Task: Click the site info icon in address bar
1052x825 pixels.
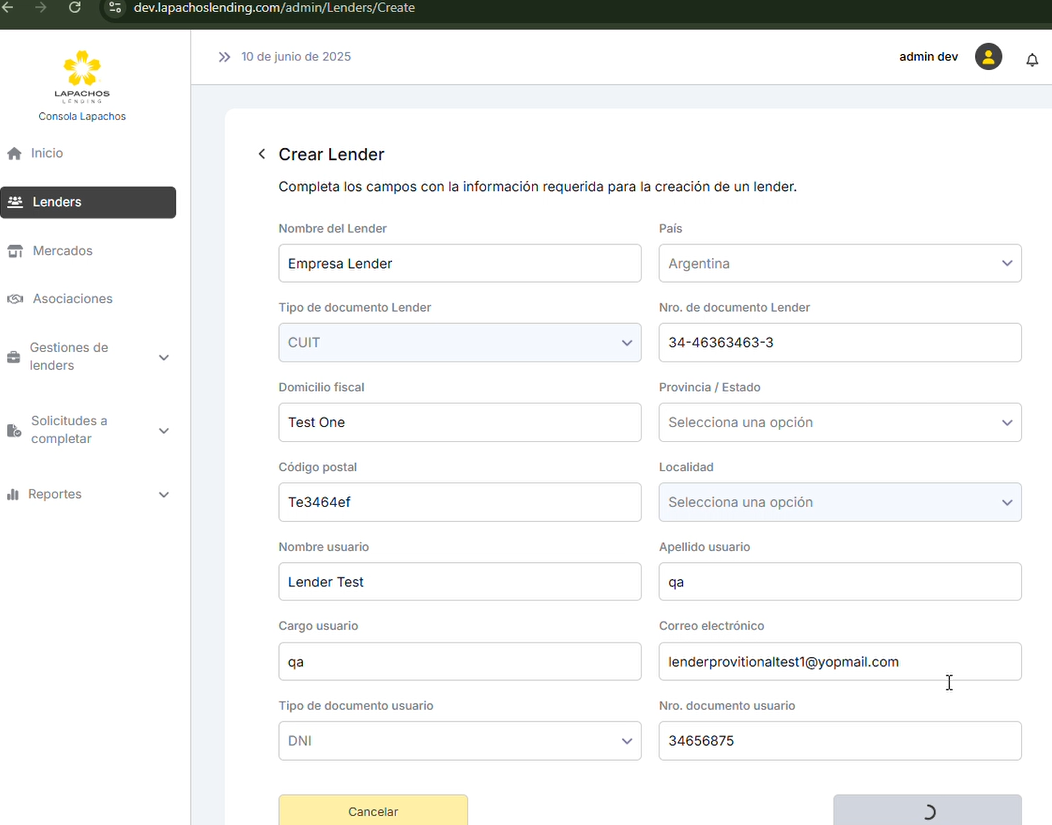Action: point(115,8)
